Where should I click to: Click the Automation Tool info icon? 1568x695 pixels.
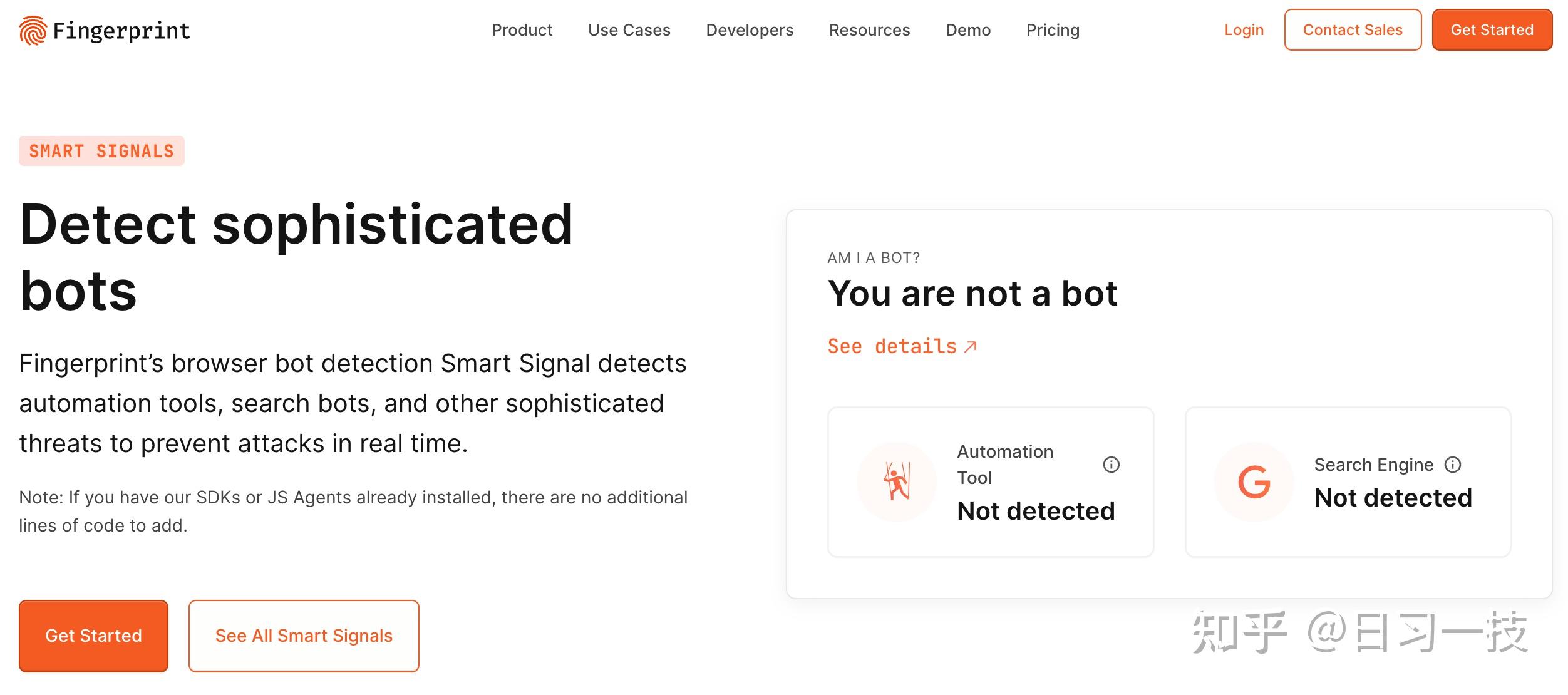pos(1111,465)
